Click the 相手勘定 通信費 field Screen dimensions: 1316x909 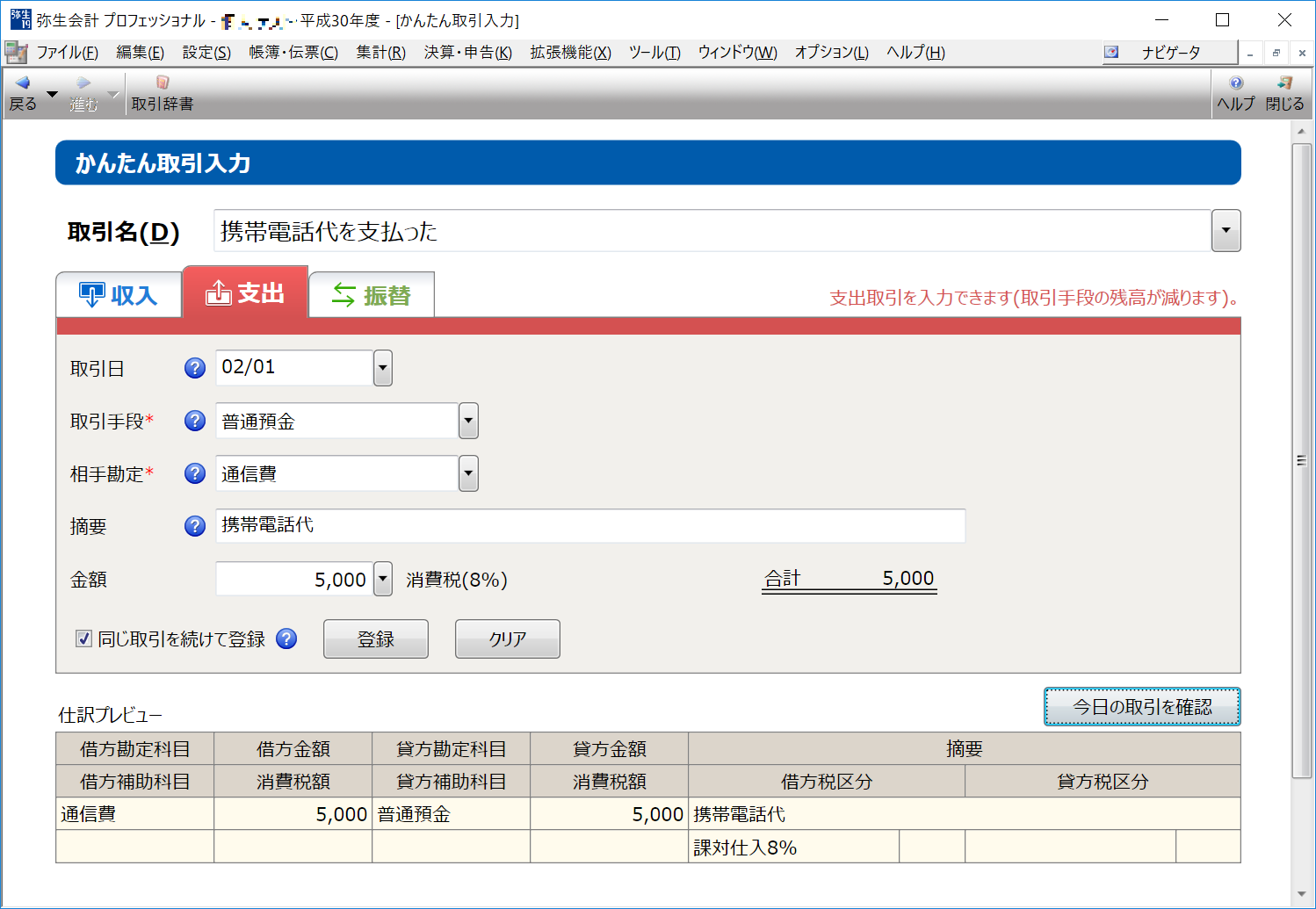point(337,473)
